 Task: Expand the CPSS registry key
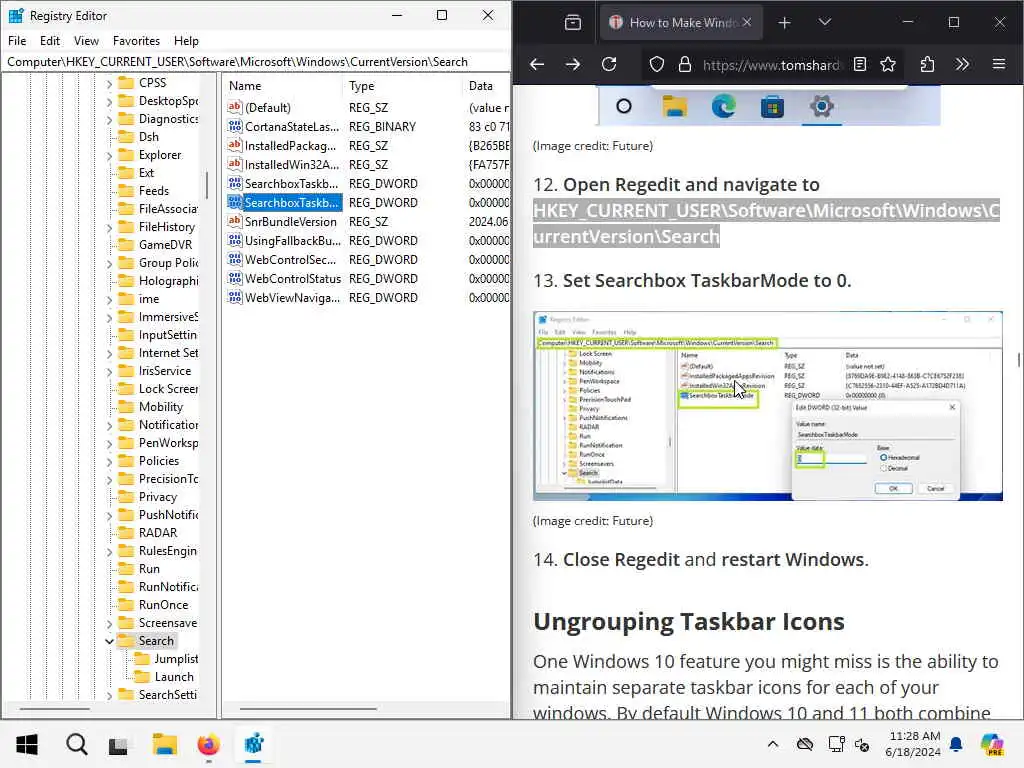point(110,84)
